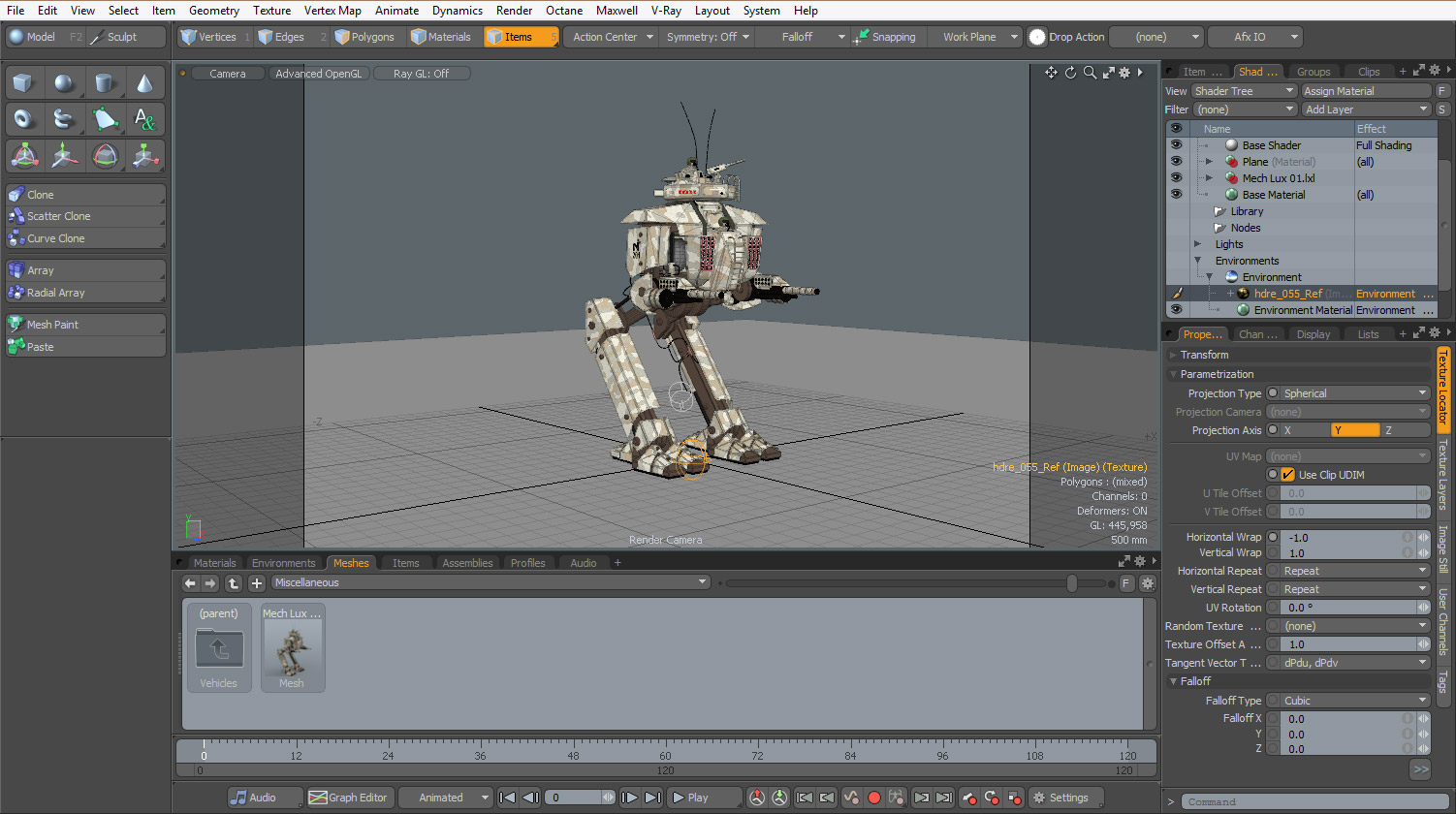The height and width of the screenshot is (814, 1456).
Task: Expand the Lights tree group
Action: pyautogui.click(x=1198, y=244)
